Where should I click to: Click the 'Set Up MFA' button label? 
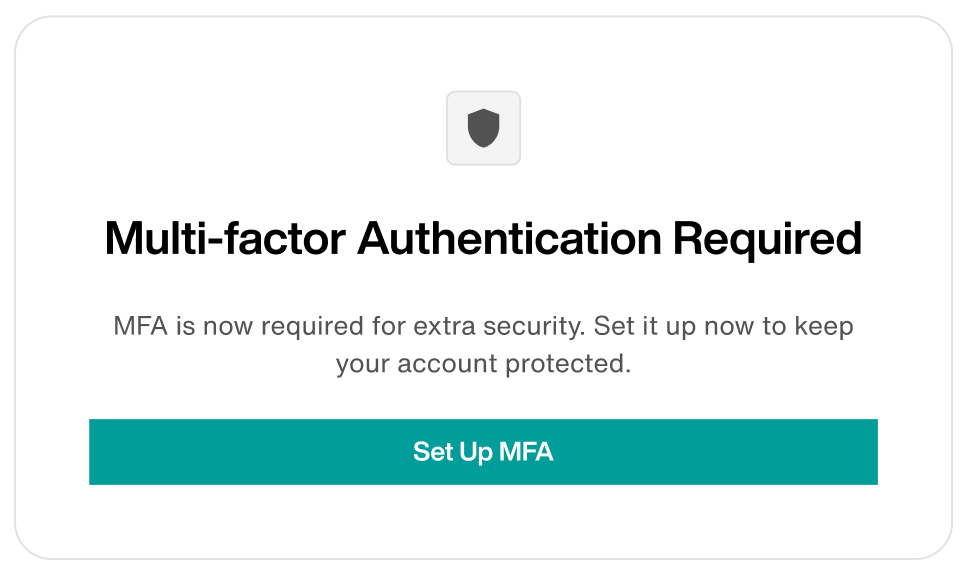[483, 452]
